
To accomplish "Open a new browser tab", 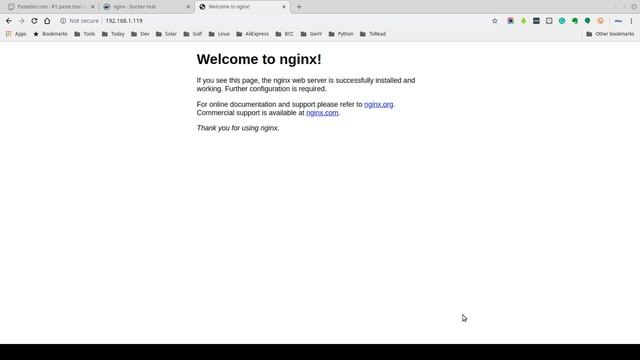I will tap(299, 7).
